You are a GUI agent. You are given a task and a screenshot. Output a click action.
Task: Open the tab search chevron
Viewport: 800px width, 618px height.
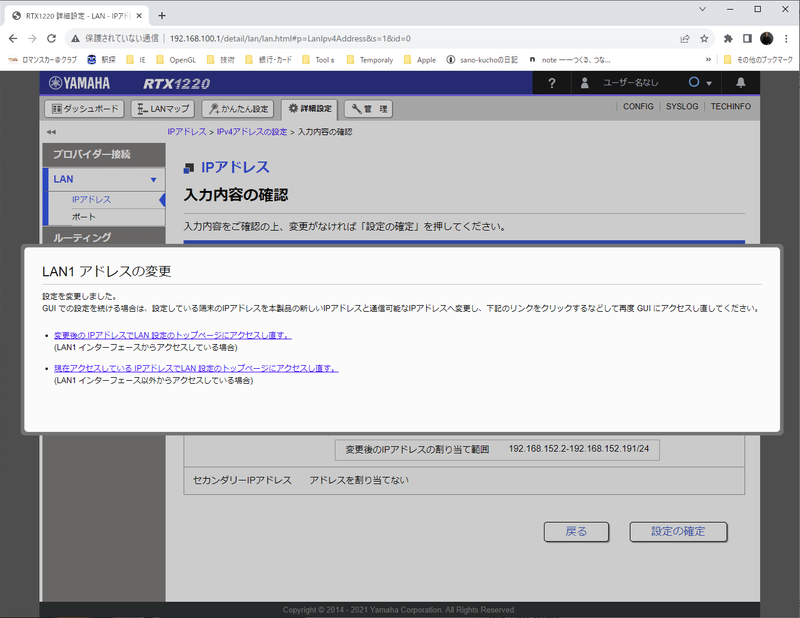click(x=703, y=9)
